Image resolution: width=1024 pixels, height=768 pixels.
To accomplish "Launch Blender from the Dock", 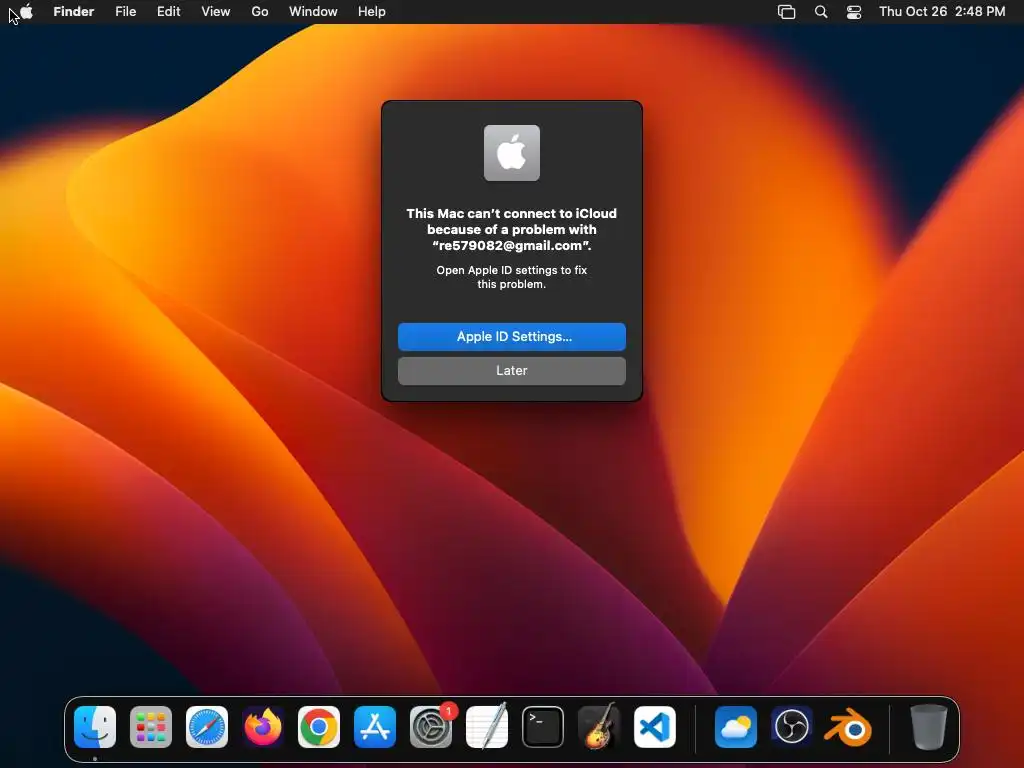I will pyautogui.click(x=848, y=727).
